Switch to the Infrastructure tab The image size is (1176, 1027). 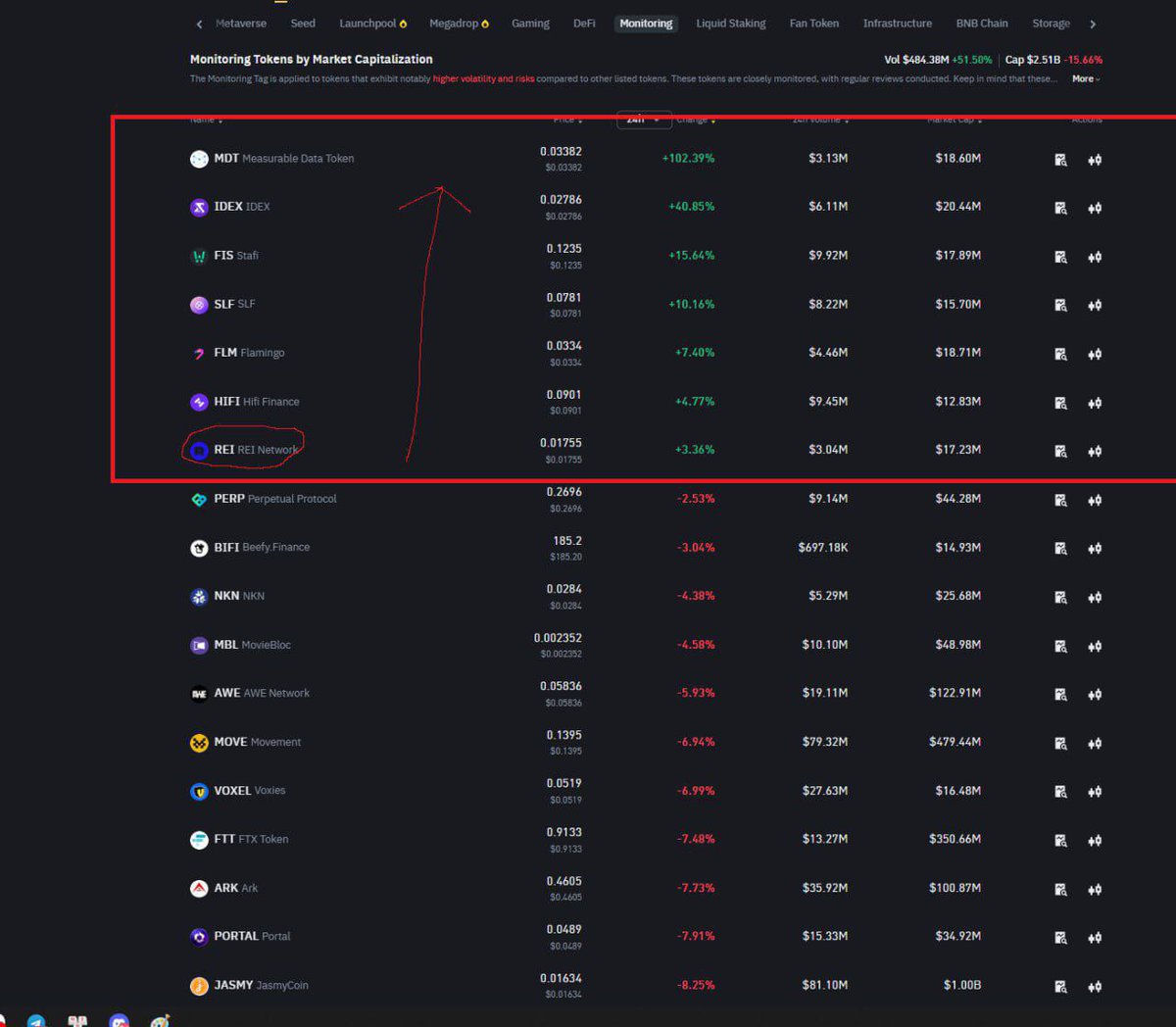(898, 24)
